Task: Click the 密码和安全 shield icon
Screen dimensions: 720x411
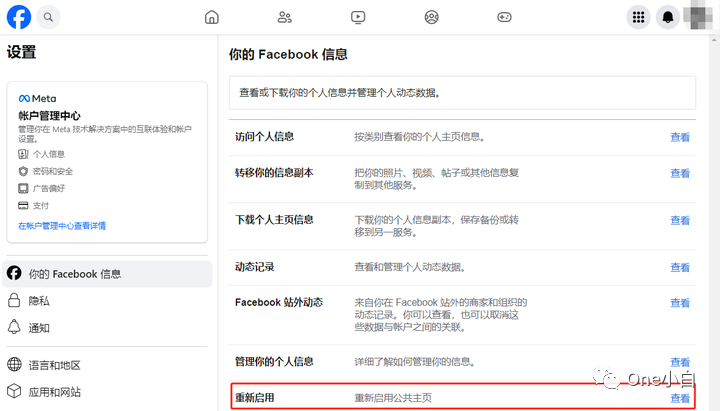Action: point(23,171)
